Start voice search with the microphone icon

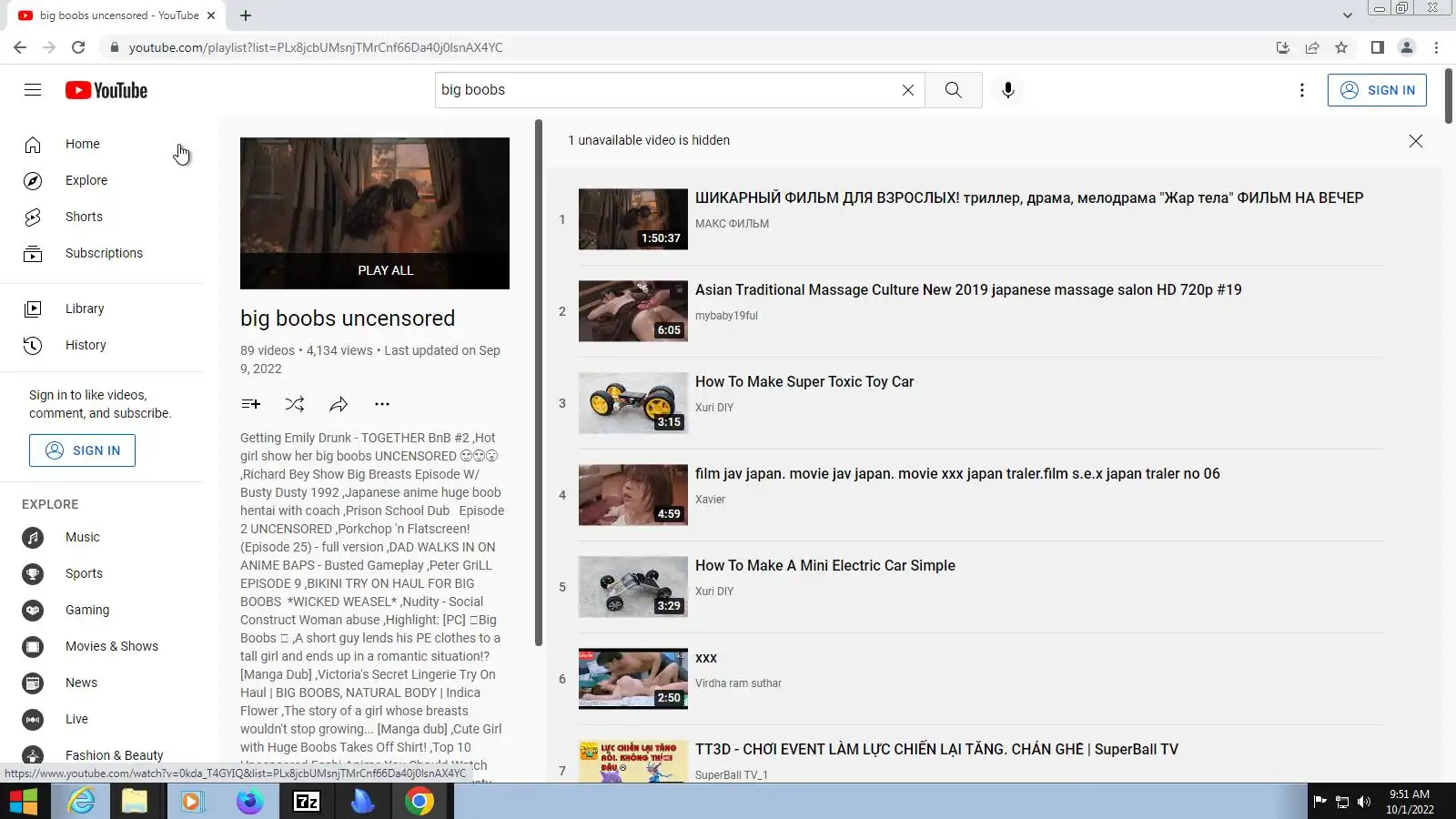coord(1007,90)
